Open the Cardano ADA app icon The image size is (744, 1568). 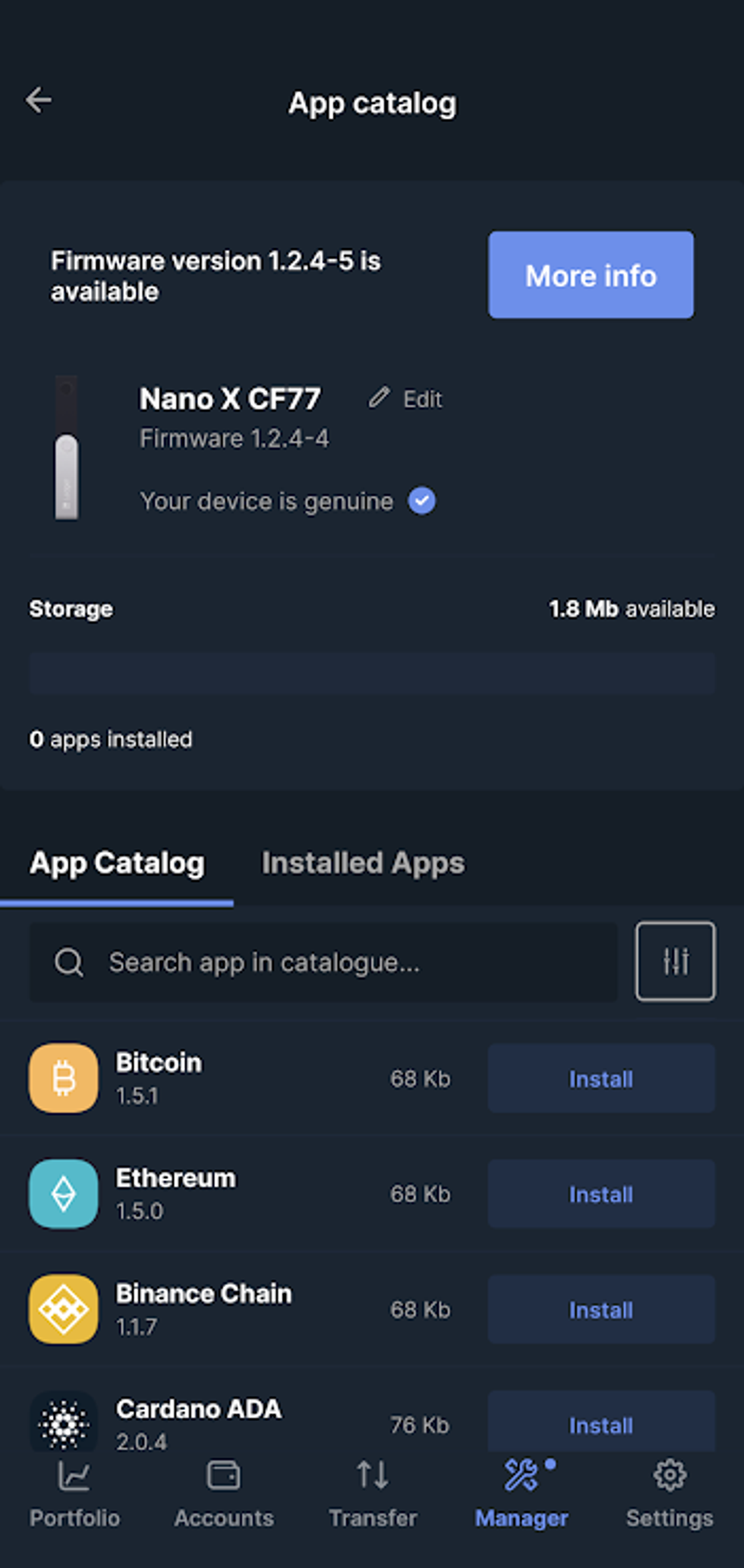[63, 1423]
